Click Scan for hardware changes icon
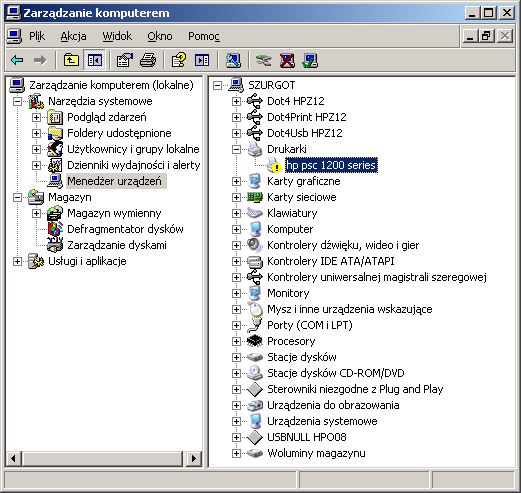 [x=233, y=60]
